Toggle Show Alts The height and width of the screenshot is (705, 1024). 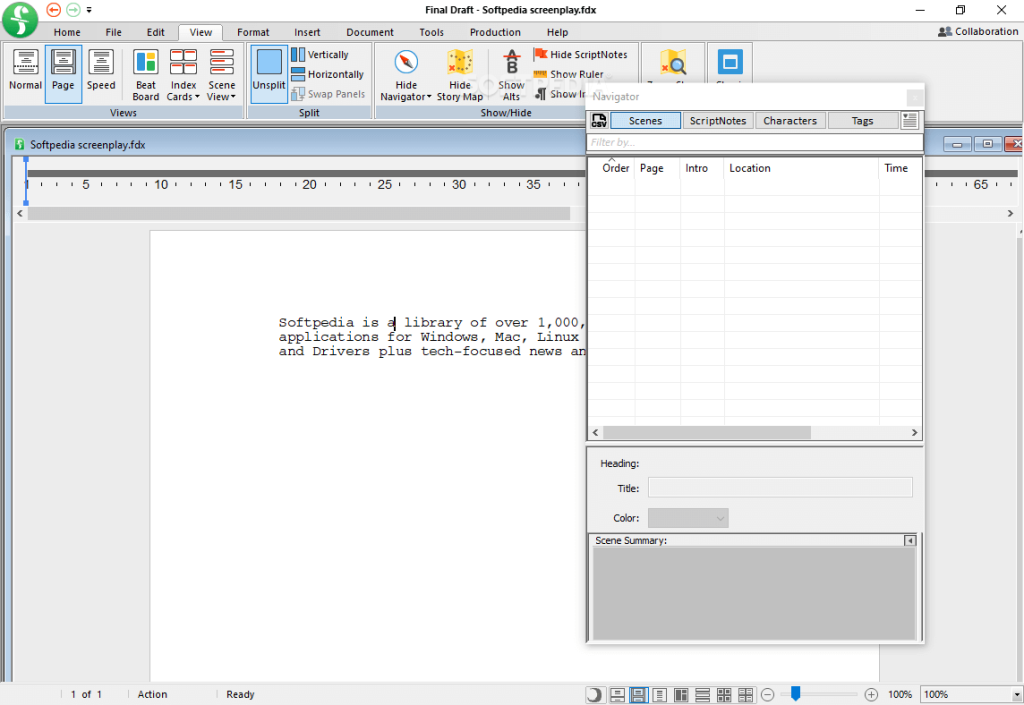511,75
